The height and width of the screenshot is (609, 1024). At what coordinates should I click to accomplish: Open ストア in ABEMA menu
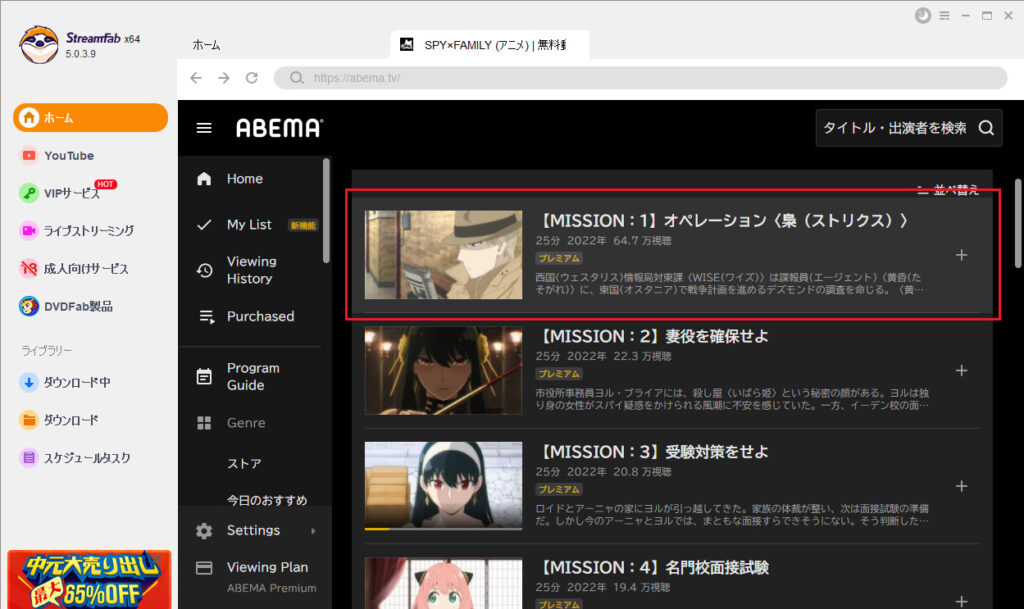point(244,463)
